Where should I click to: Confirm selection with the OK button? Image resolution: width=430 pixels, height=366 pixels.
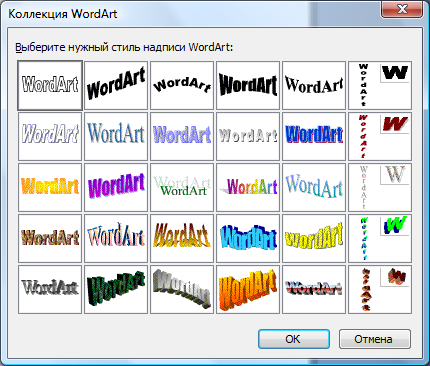pos(294,339)
